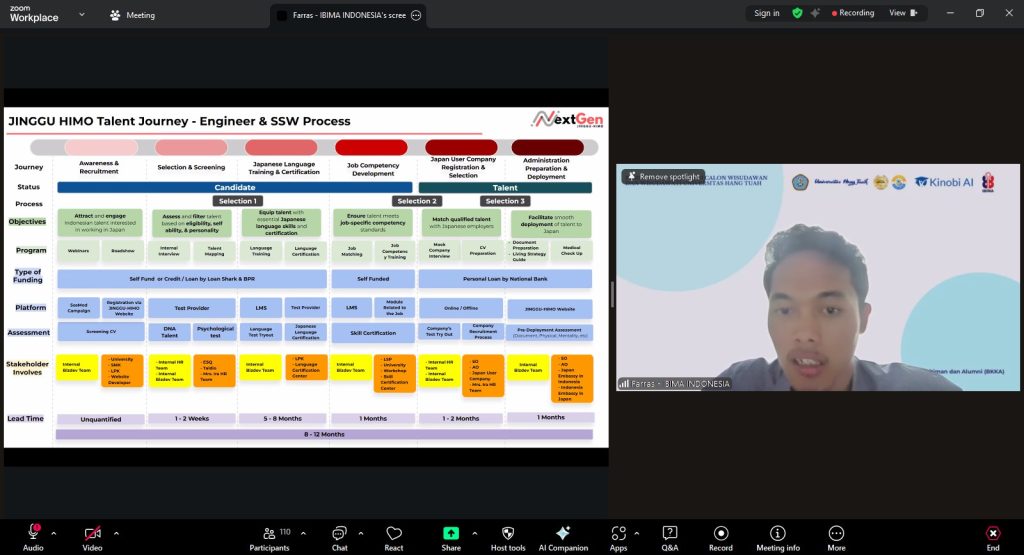
Task: Open Host tools shield icon
Action: click(x=507, y=533)
